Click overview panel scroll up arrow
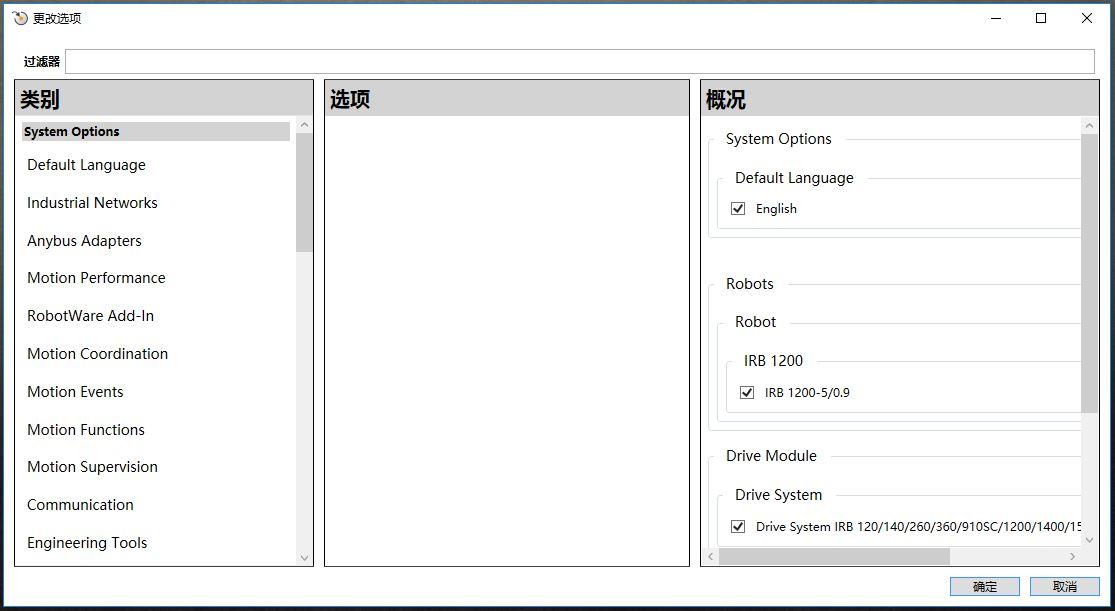This screenshot has width=1115, height=611. pos(1089,126)
